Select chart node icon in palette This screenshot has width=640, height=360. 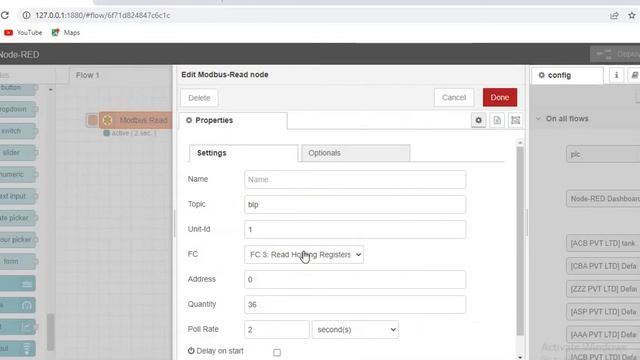click(x=27, y=327)
